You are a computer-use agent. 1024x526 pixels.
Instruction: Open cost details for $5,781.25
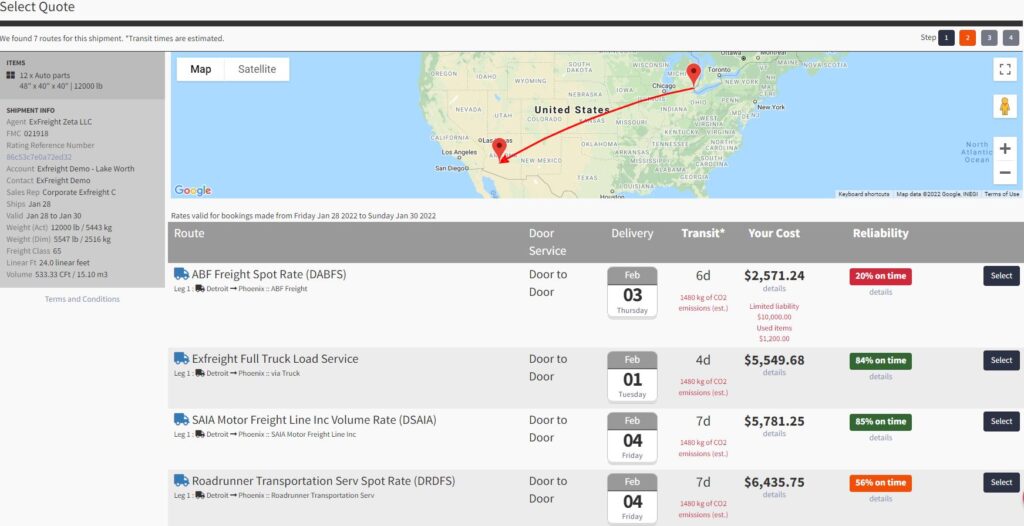[x=774, y=433]
